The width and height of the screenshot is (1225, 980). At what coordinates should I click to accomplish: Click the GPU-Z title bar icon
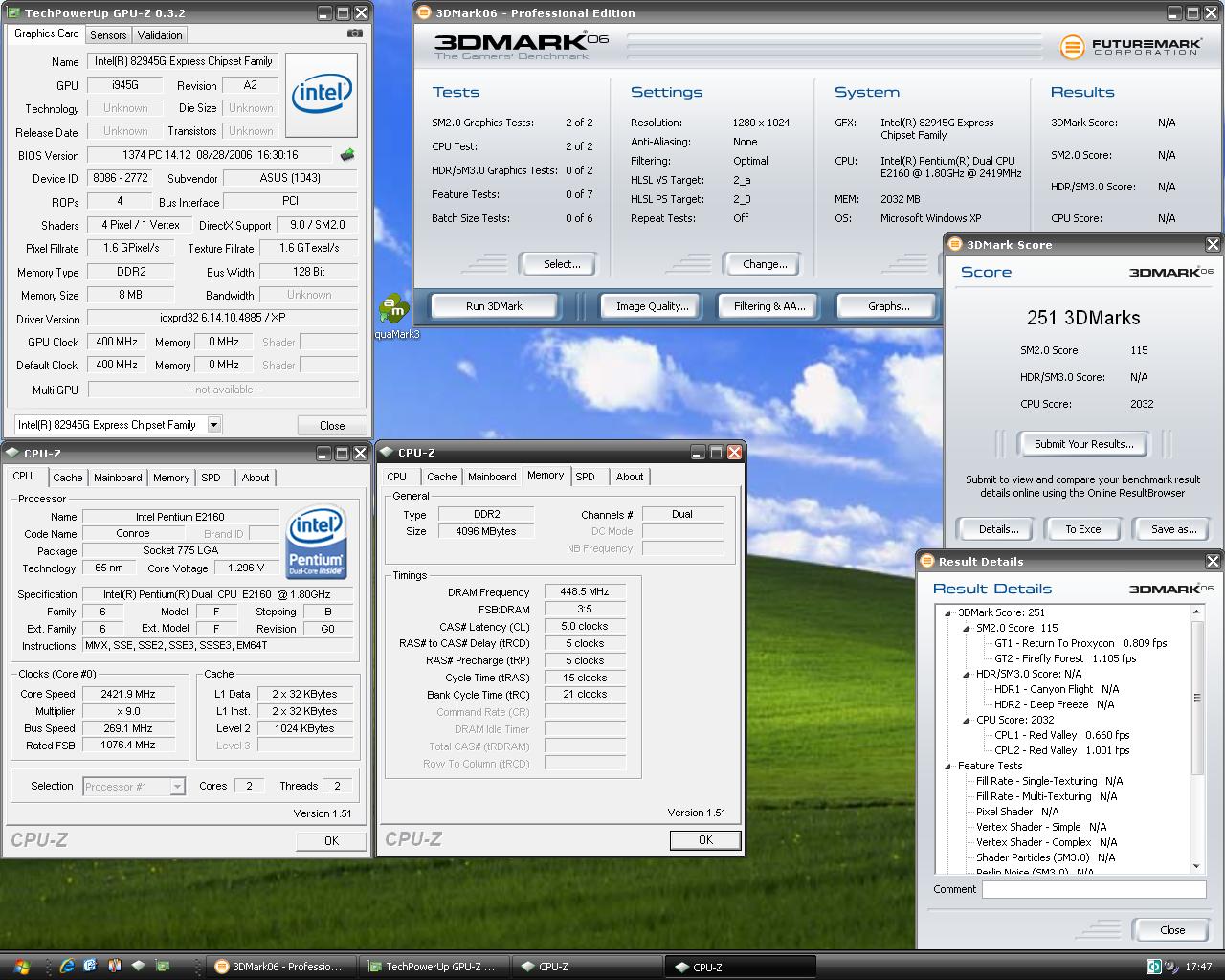[x=13, y=12]
